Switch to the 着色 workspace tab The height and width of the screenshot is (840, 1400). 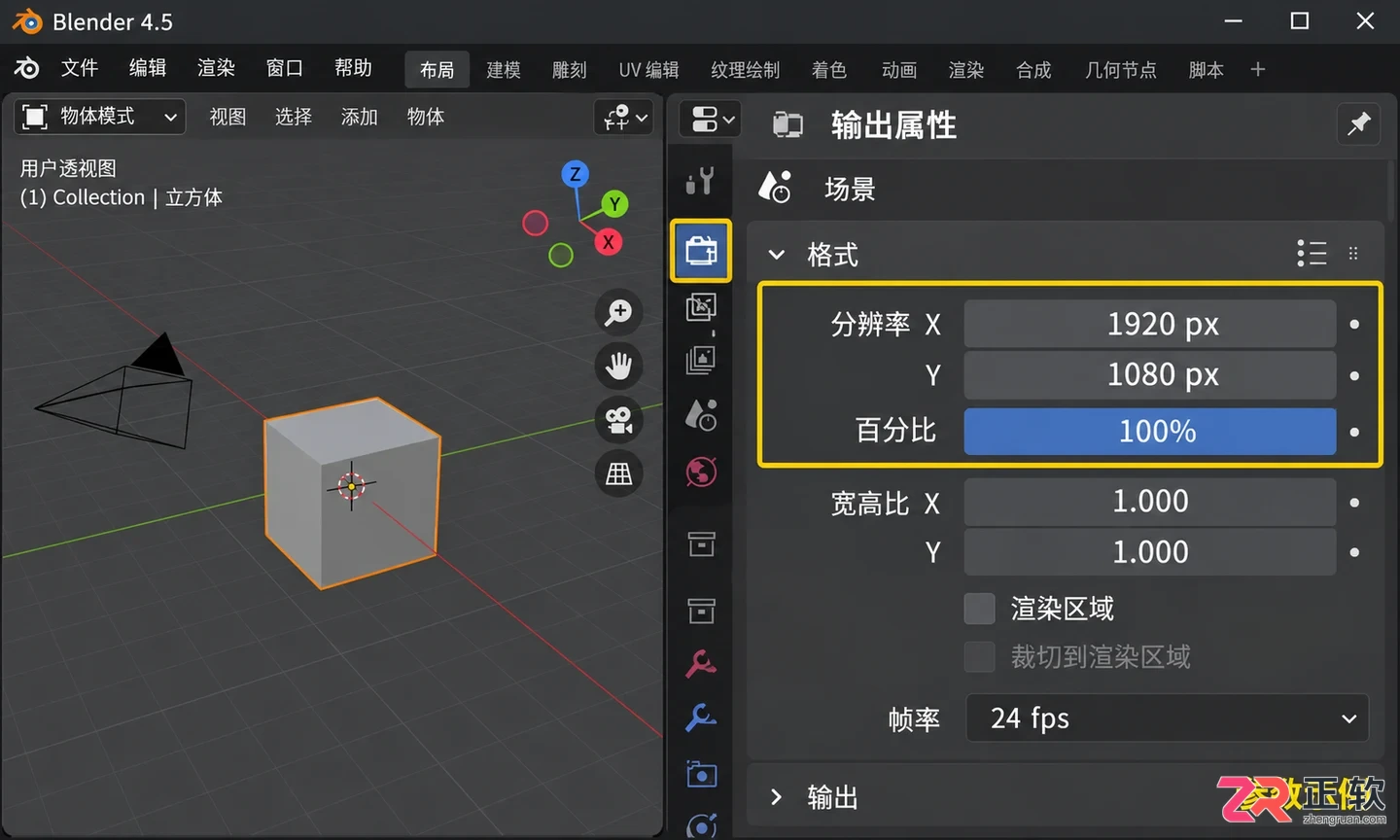(x=829, y=70)
